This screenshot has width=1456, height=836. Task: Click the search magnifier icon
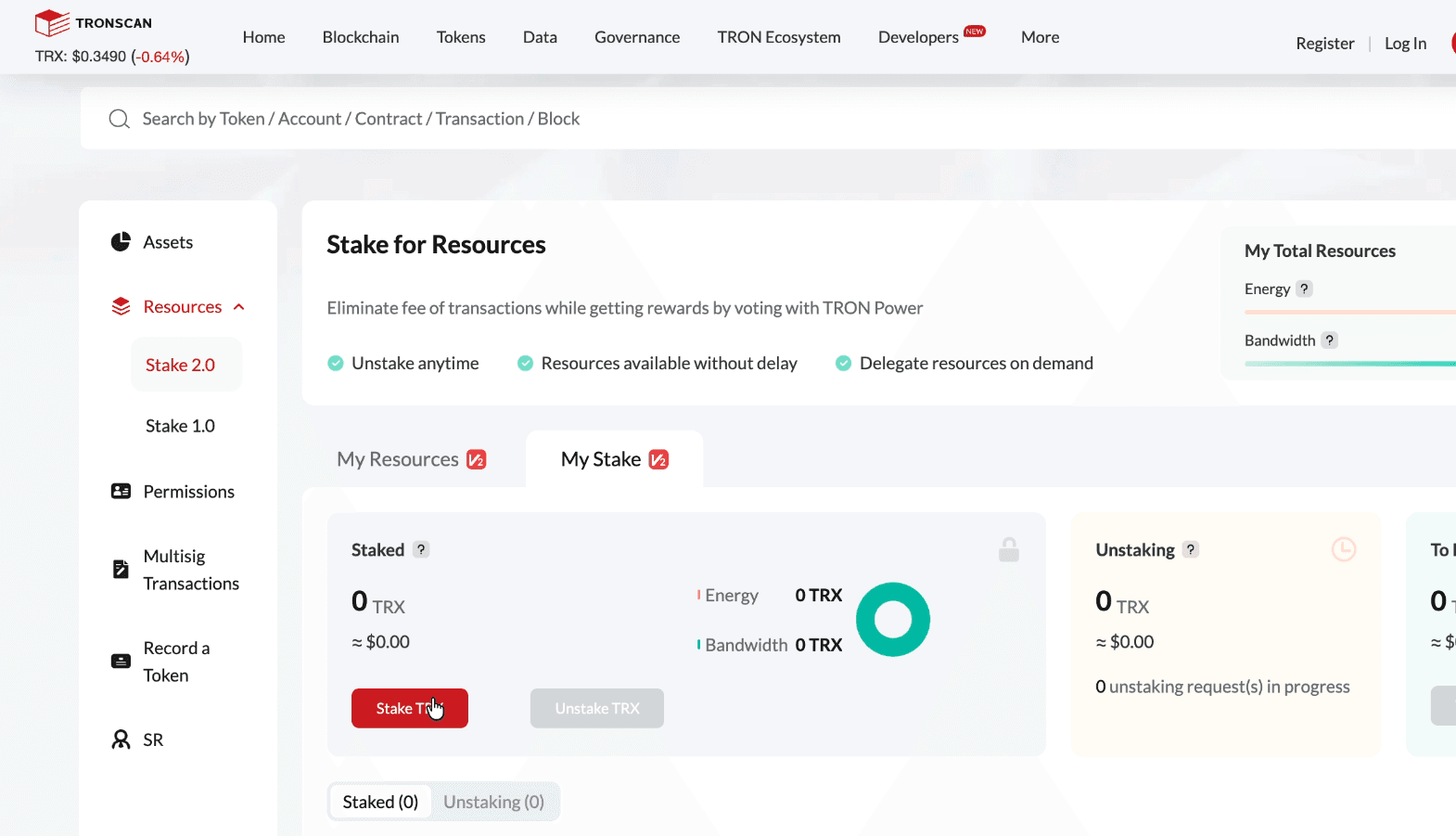[119, 119]
